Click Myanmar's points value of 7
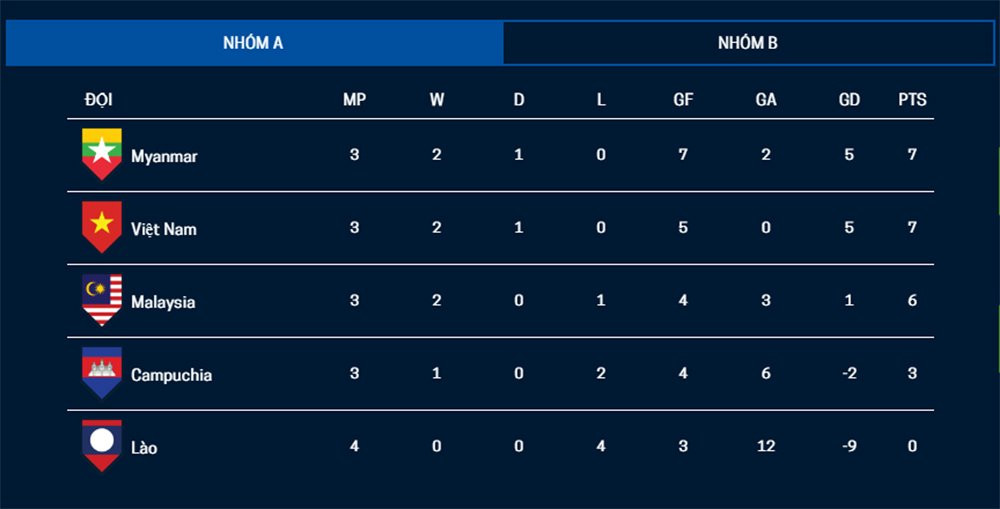Image resolution: width=1000 pixels, height=509 pixels. click(912, 155)
